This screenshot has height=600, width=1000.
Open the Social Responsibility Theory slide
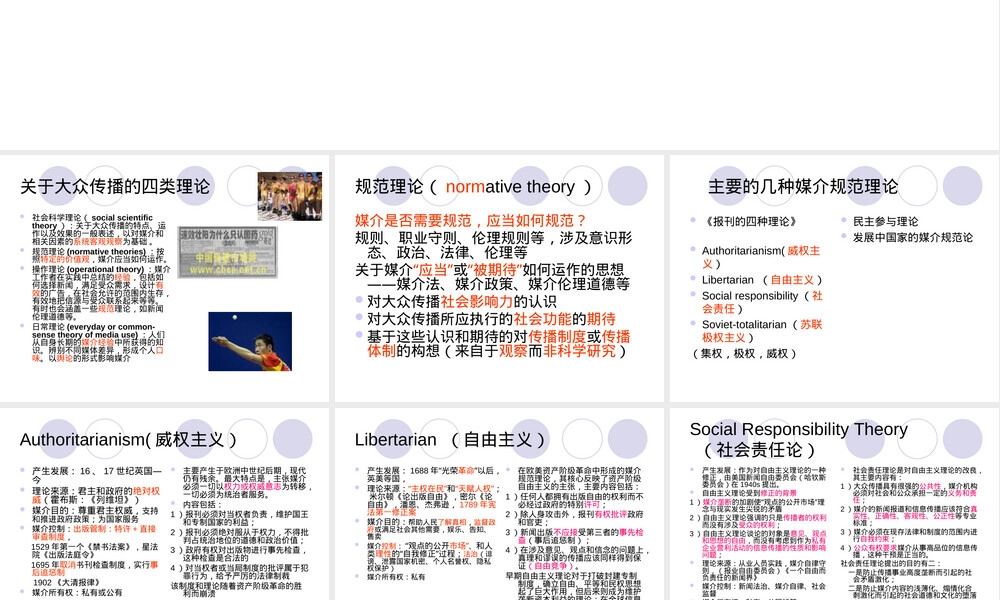coord(834,504)
